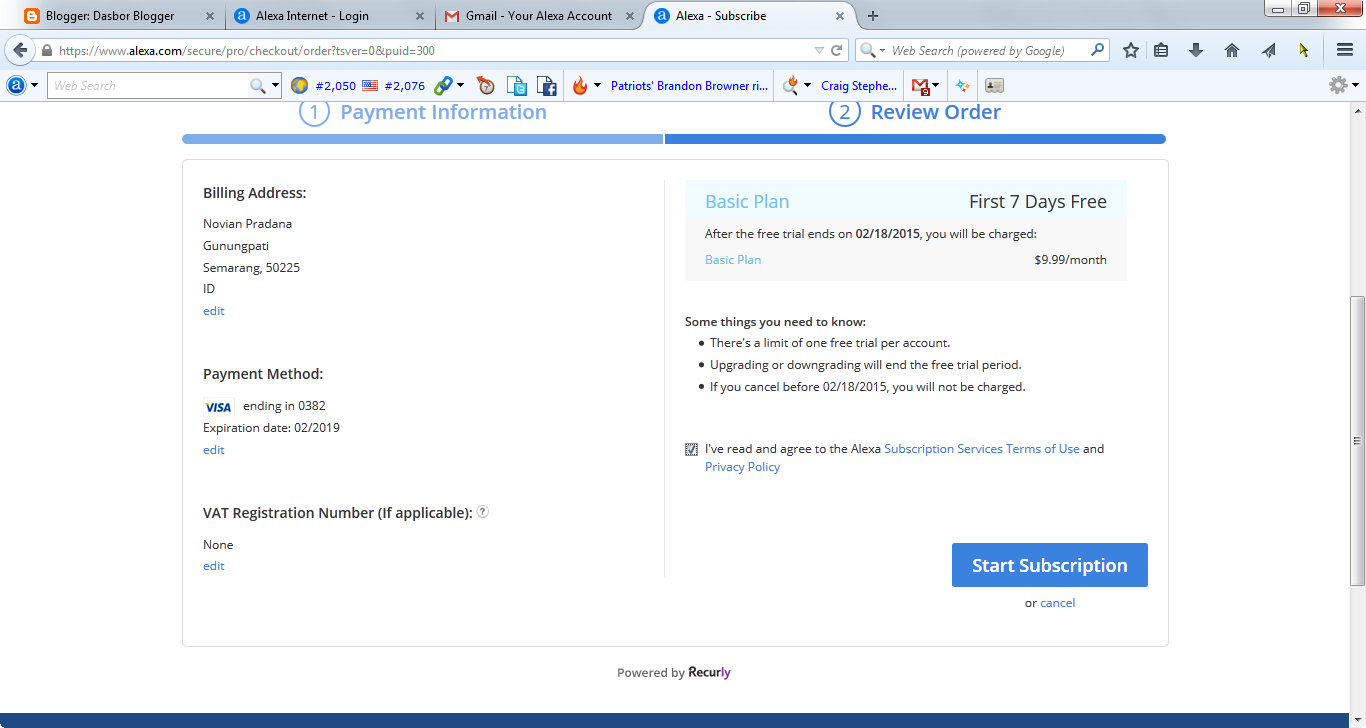Open the Craig Stephe... hot search link
The height and width of the screenshot is (728, 1366).
(859, 86)
